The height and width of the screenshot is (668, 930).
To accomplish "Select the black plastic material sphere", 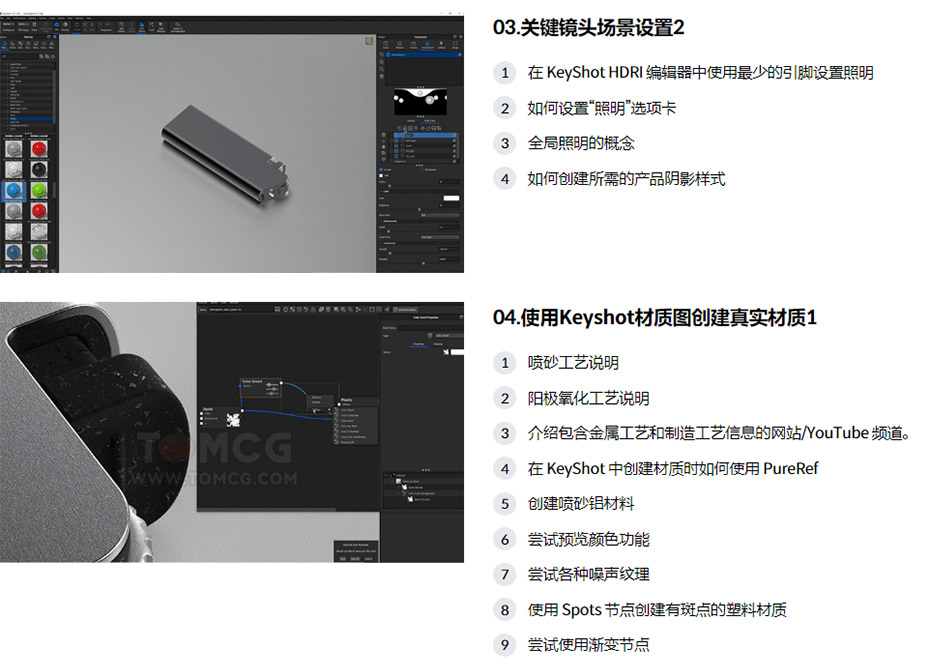I will point(39,170).
